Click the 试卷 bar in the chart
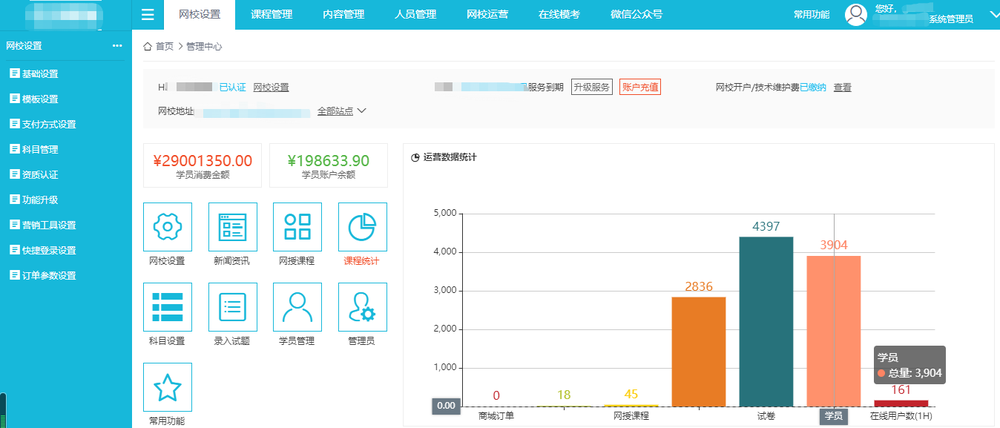 click(x=766, y=322)
